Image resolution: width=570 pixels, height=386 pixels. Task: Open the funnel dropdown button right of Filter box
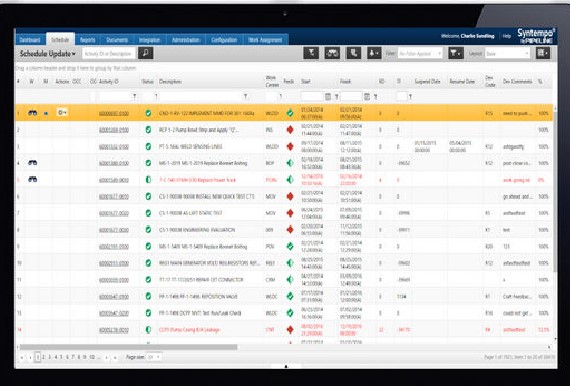click(x=456, y=53)
